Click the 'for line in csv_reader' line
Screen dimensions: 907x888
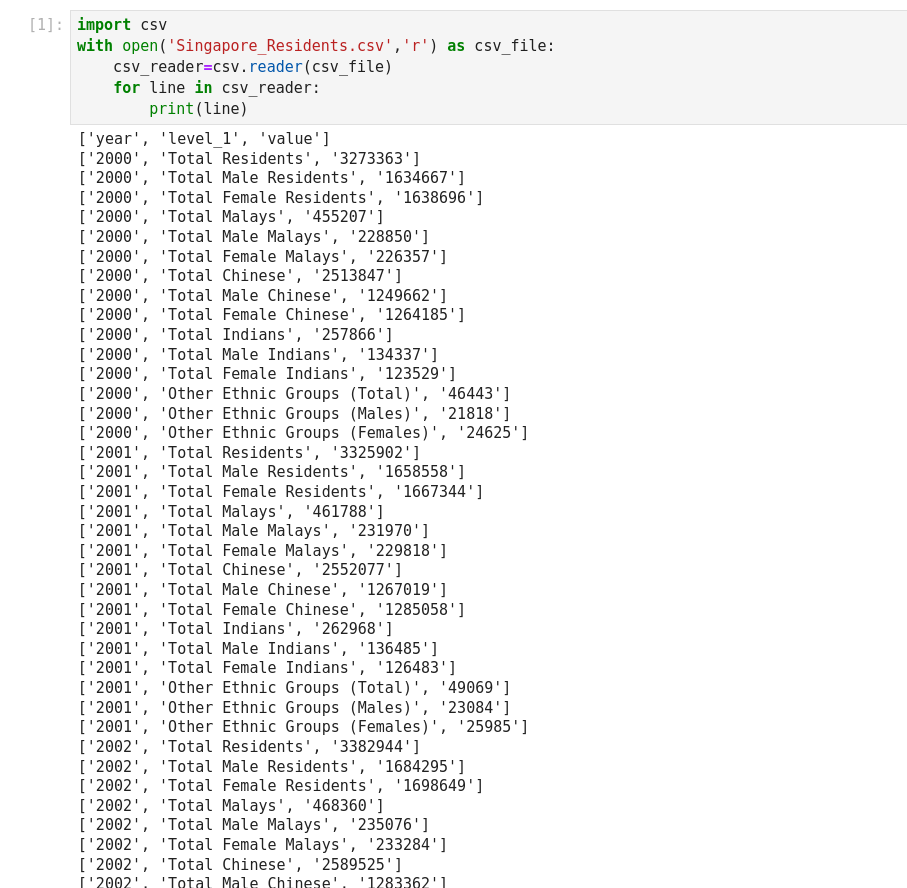coord(216,88)
